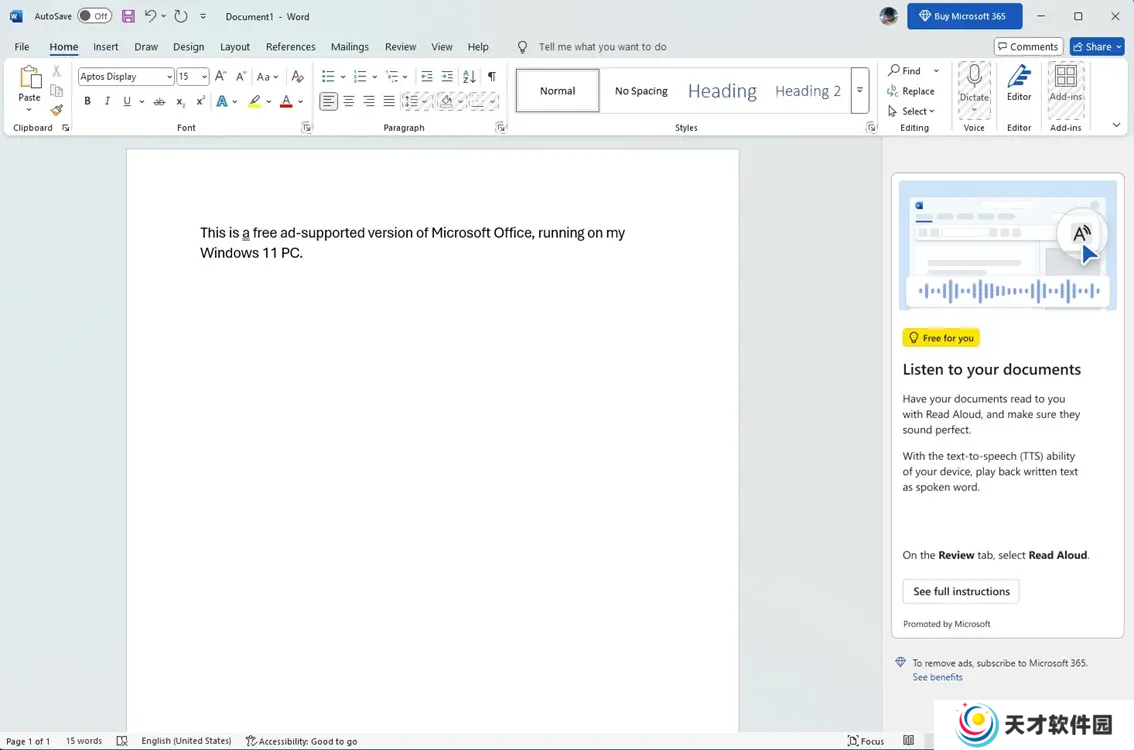
Task: Open the Paragraph settings launcher
Action: click(x=500, y=128)
